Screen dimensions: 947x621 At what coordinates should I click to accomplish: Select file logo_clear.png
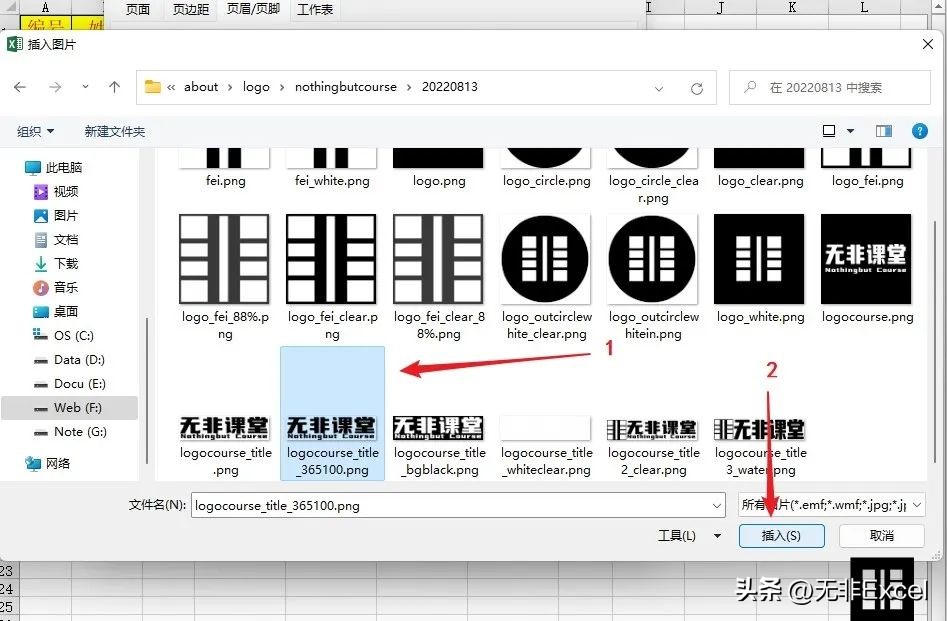coord(760,169)
